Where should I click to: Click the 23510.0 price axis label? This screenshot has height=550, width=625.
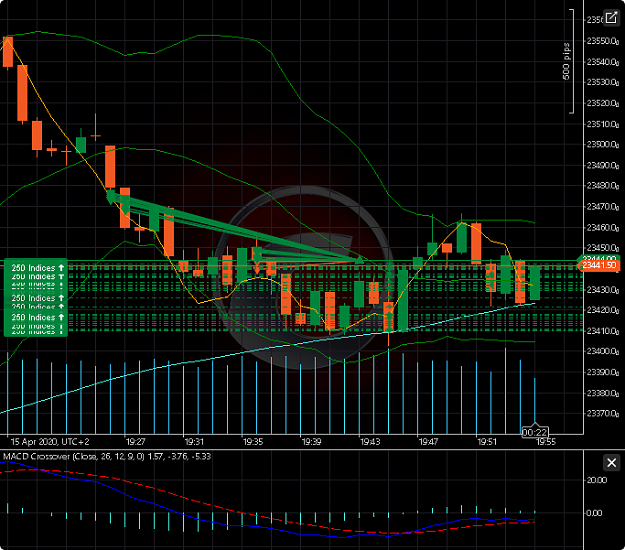pos(603,124)
